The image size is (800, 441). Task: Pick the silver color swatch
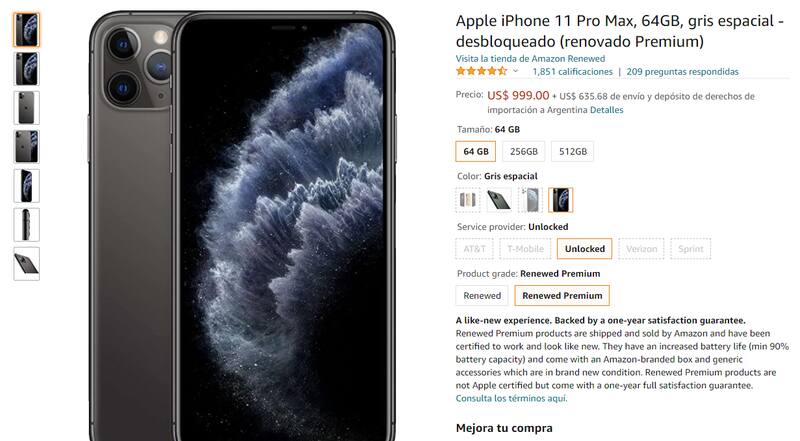pos(530,200)
